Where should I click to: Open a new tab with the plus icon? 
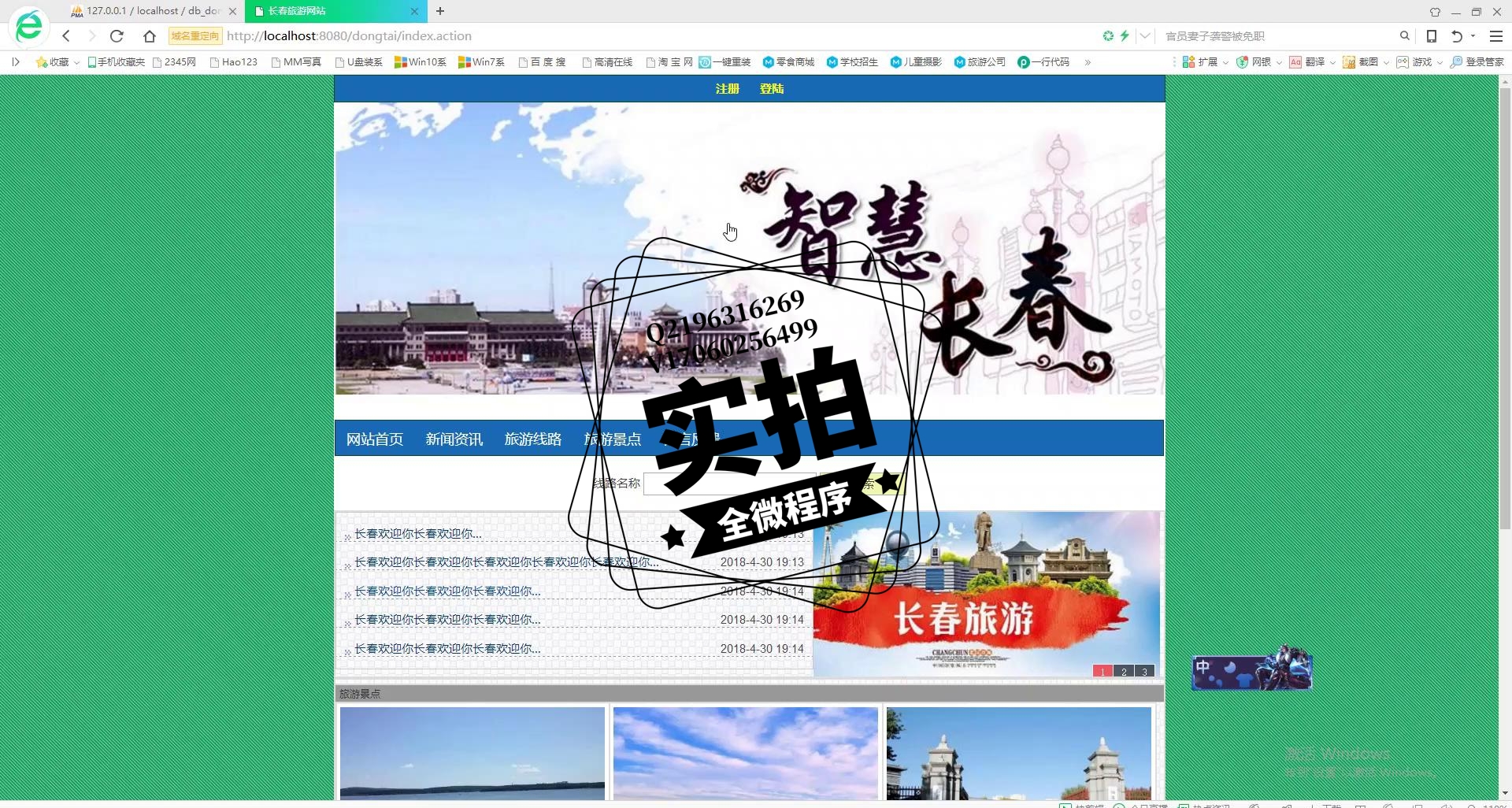point(440,11)
